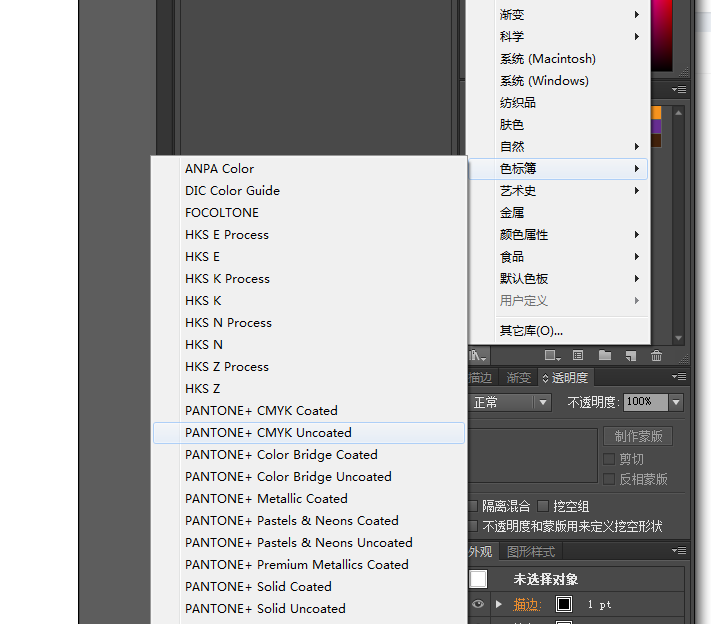Open the Swatches panel flyout menu icon
The height and width of the screenshot is (624, 711).
(679, 89)
